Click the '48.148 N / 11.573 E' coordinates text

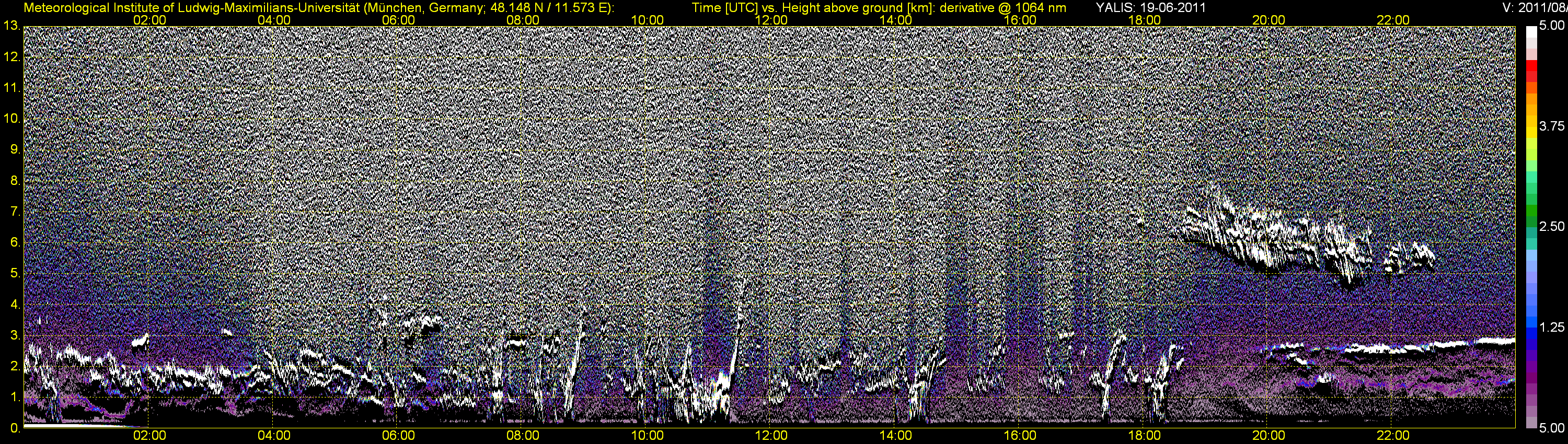tap(548, 8)
